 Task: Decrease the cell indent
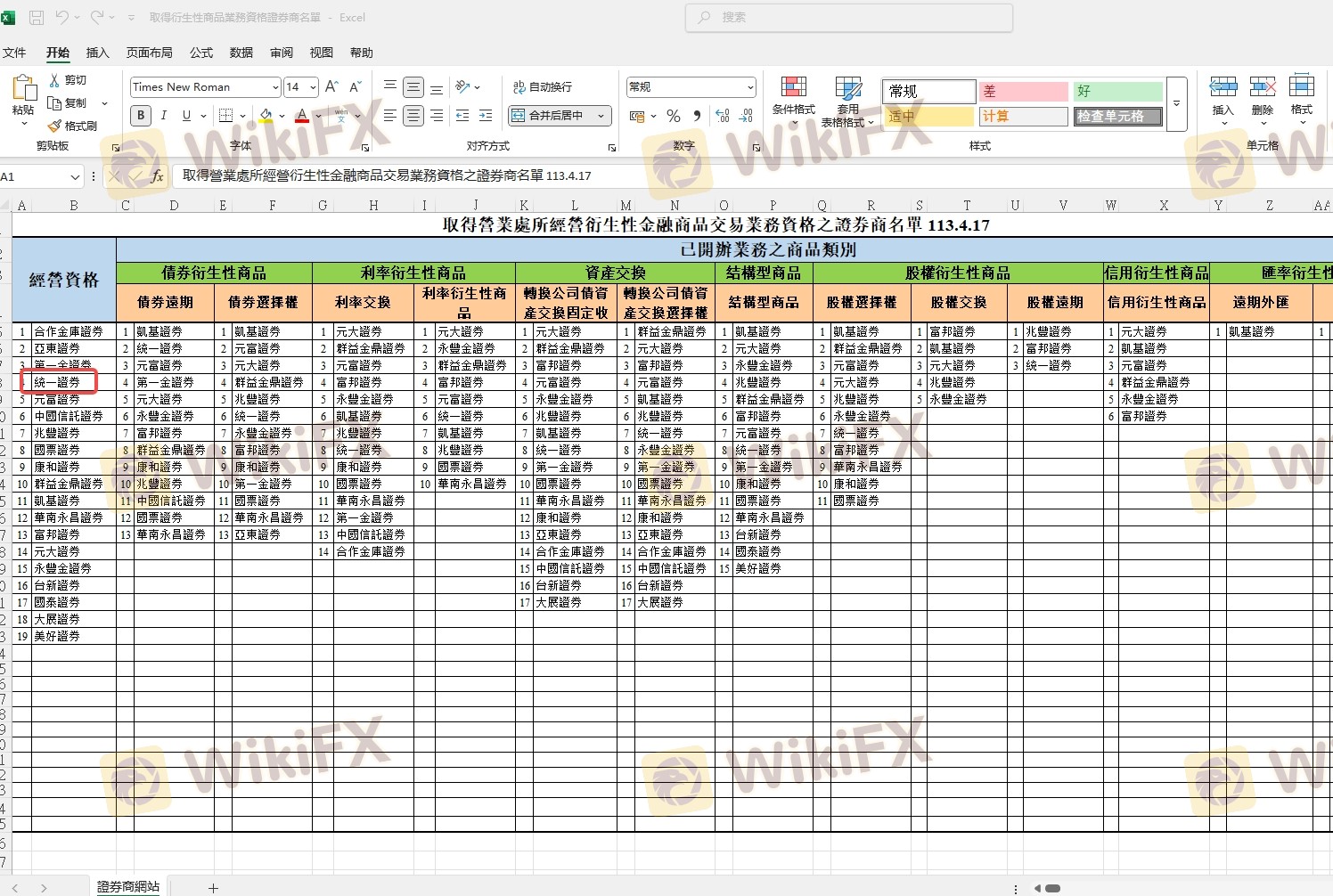click(x=462, y=115)
